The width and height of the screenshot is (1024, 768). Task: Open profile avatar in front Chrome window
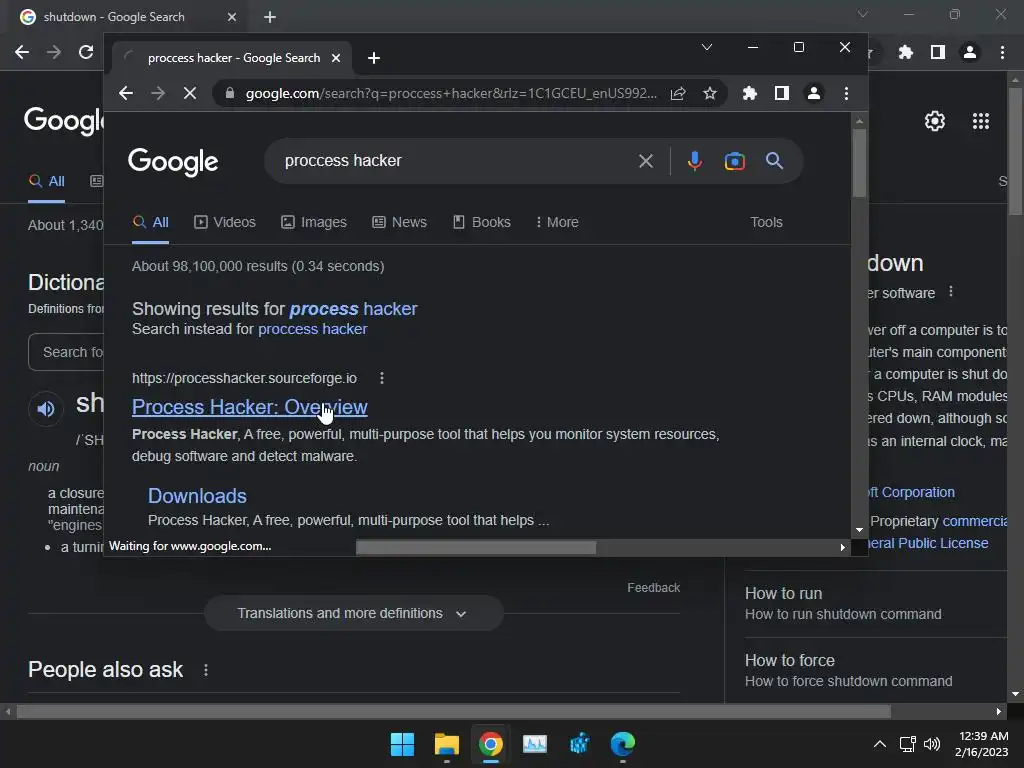click(x=814, y=93)
